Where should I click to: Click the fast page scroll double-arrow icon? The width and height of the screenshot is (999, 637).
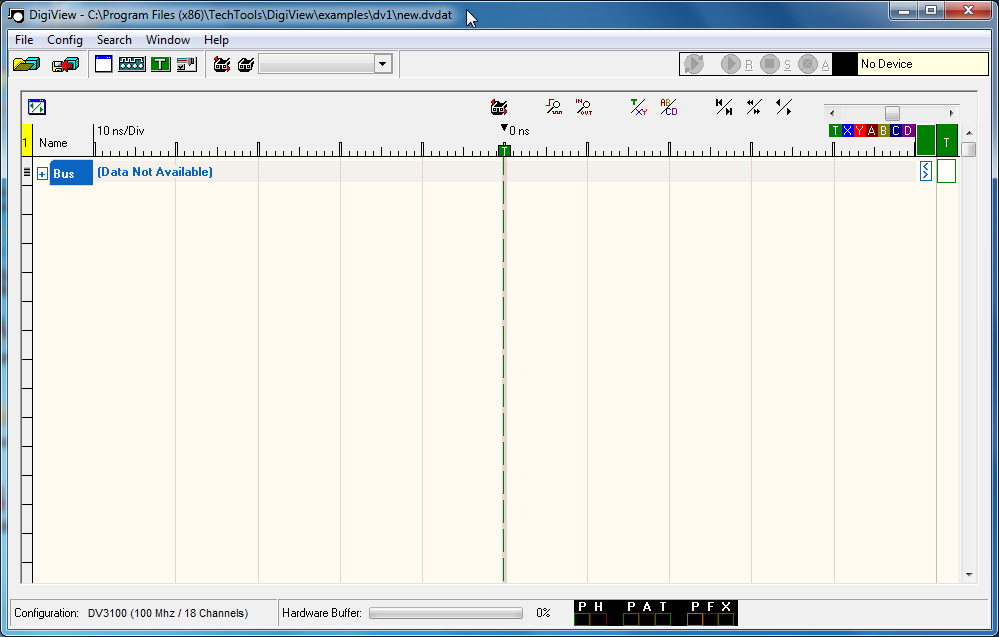[x=754, y=107]
